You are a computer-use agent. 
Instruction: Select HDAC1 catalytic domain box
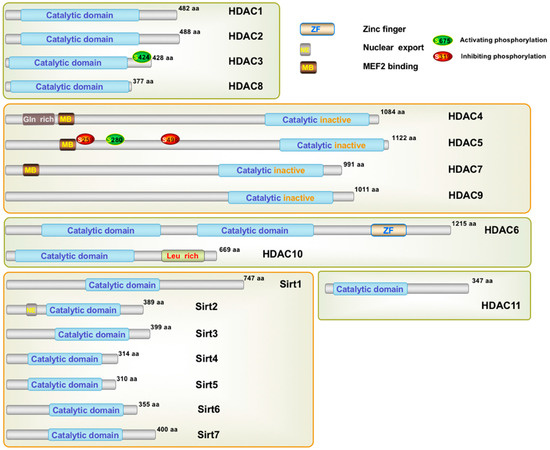(x=80, y=15)
